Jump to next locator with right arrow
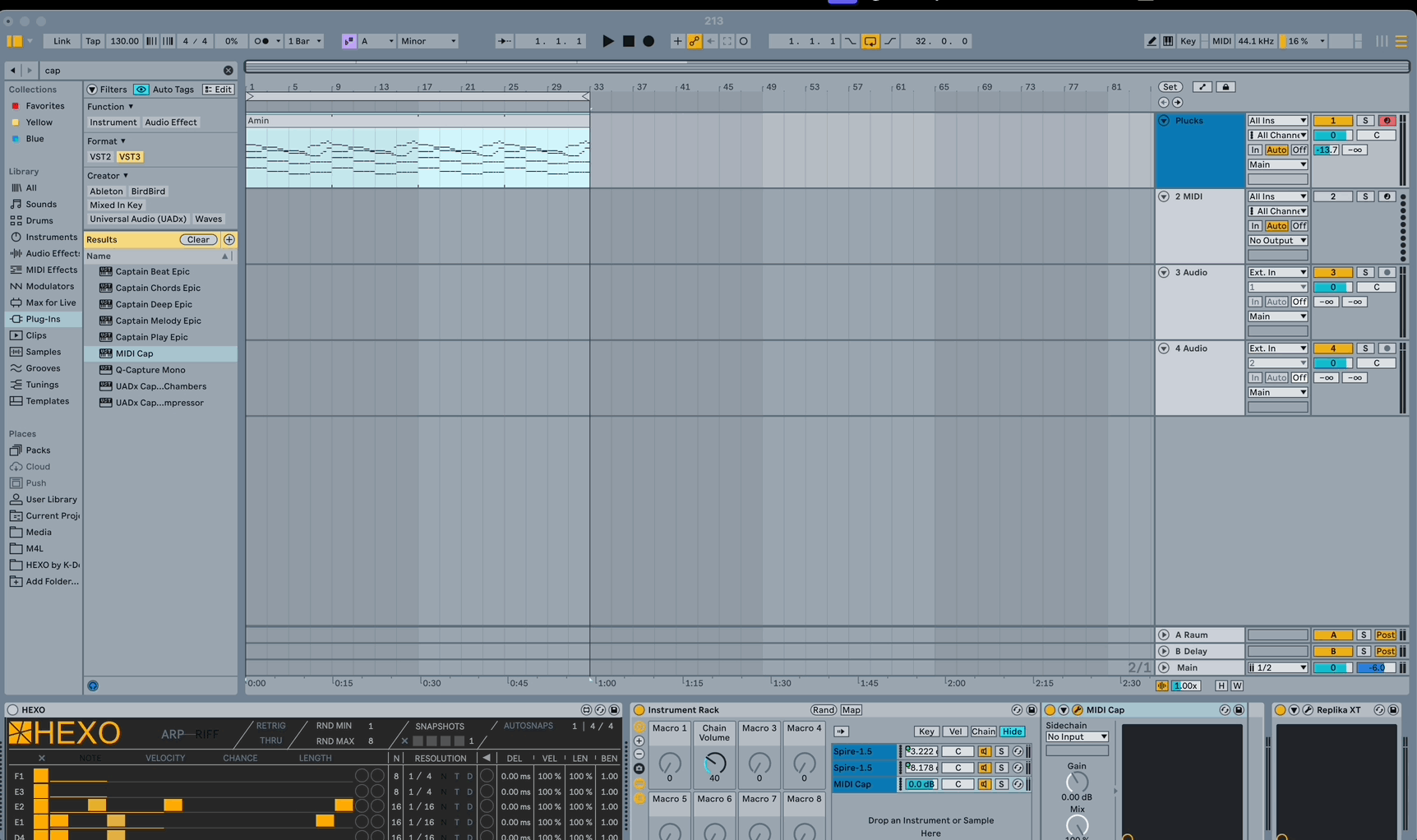 pos(1178,103)
